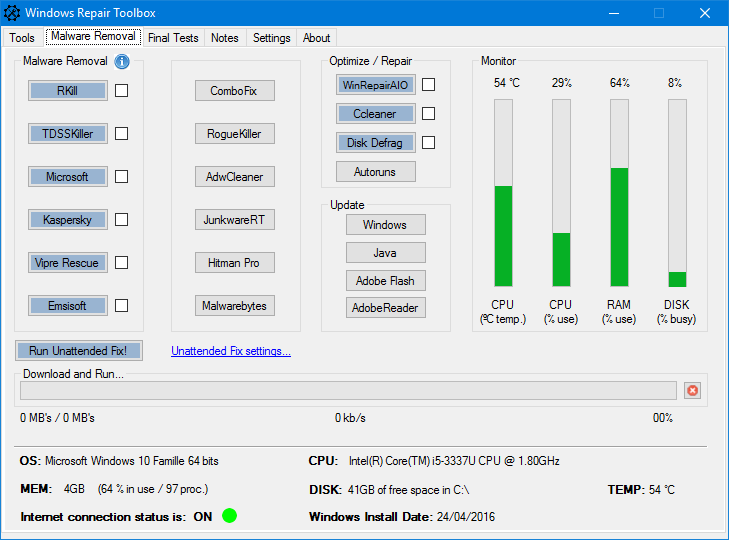Update Adobe Flash
This screenshot has width=729, height=540.
[x=385, y=280]
